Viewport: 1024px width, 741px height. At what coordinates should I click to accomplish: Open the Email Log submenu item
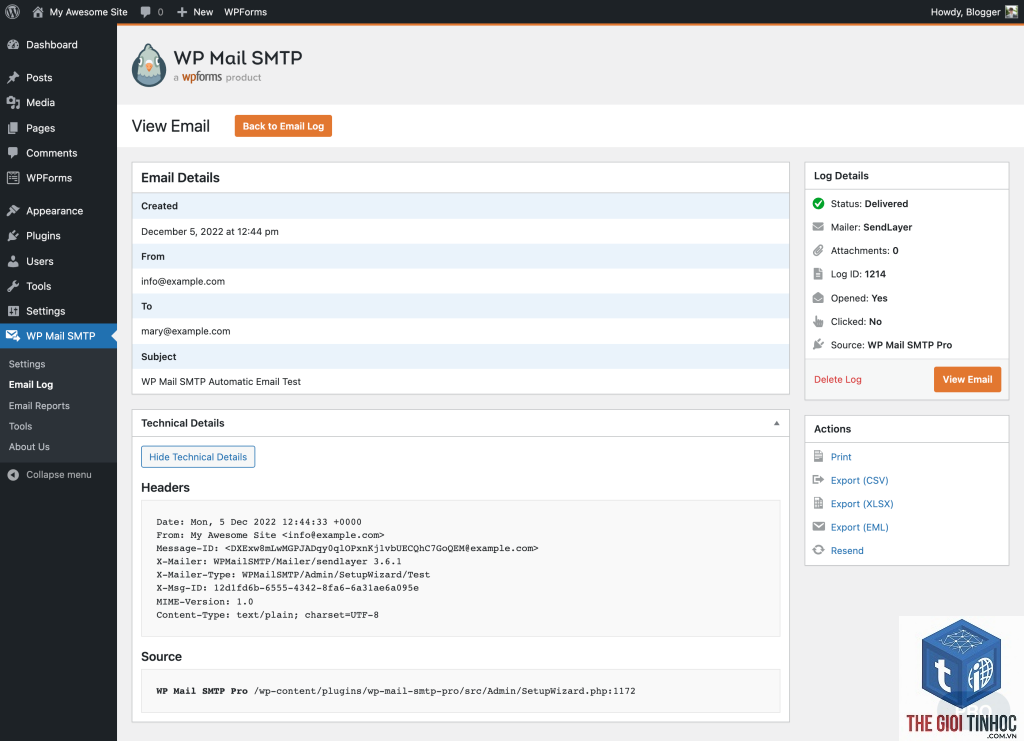(31, 385)
